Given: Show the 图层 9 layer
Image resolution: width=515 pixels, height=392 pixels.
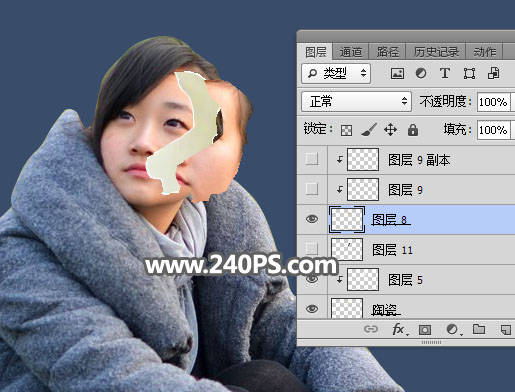Looking at the screenshot, I should point(312,189).
